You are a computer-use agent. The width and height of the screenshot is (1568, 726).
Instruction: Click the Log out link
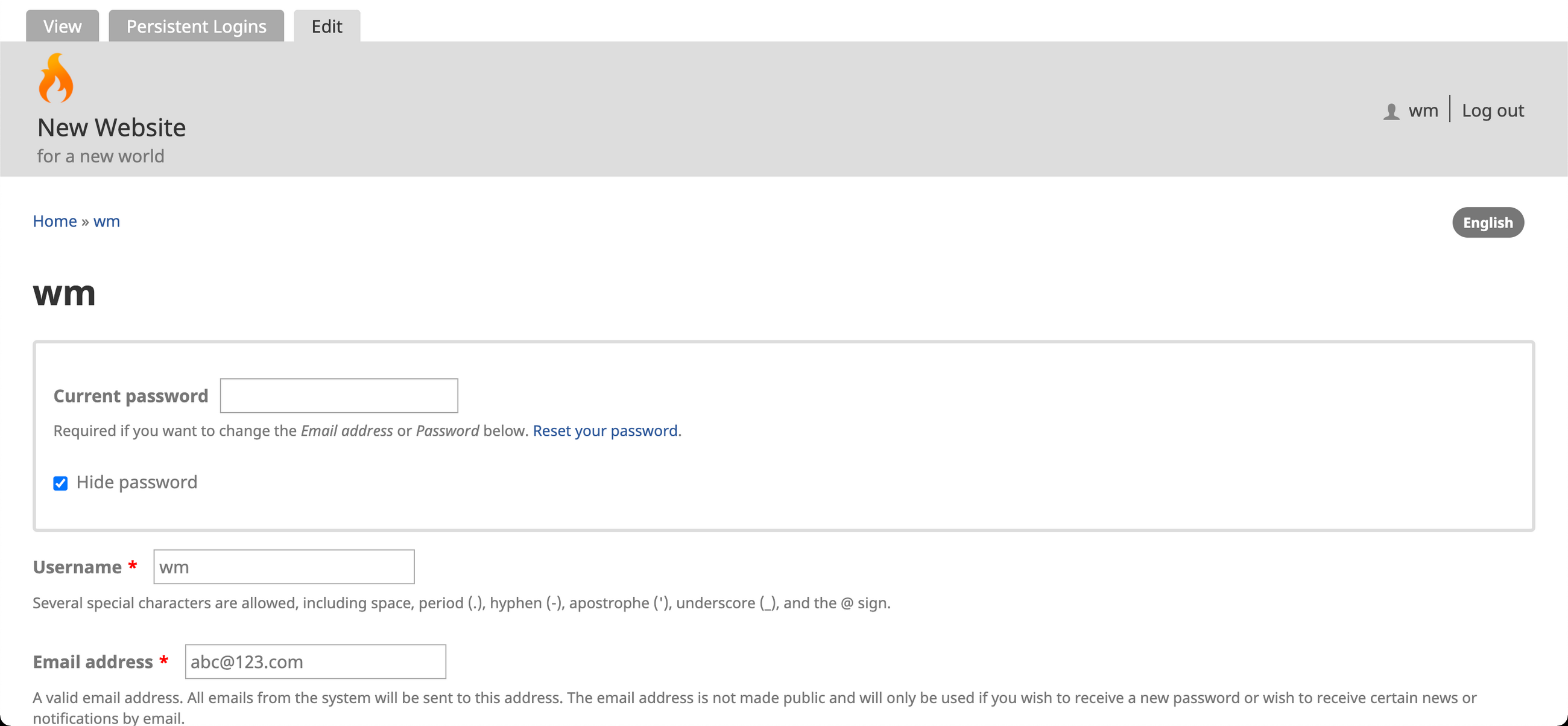(1493, 111)
